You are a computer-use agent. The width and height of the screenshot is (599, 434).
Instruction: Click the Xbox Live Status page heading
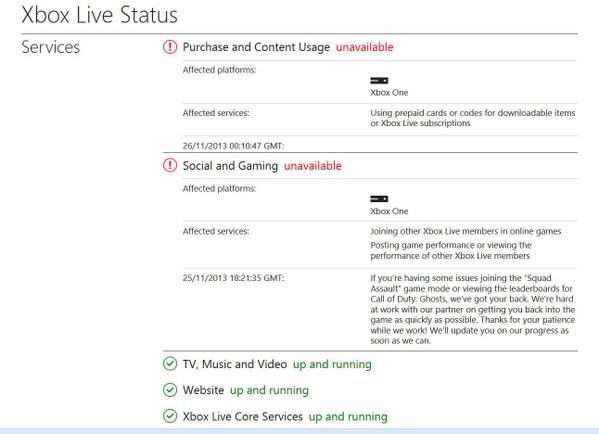tap(99, 15)
